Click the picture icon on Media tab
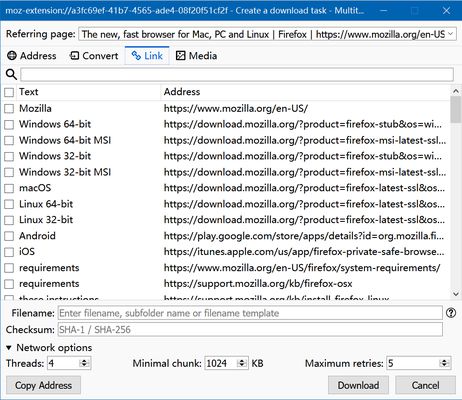The width and height of the screenshot is (462, 400). coord(180,56)
